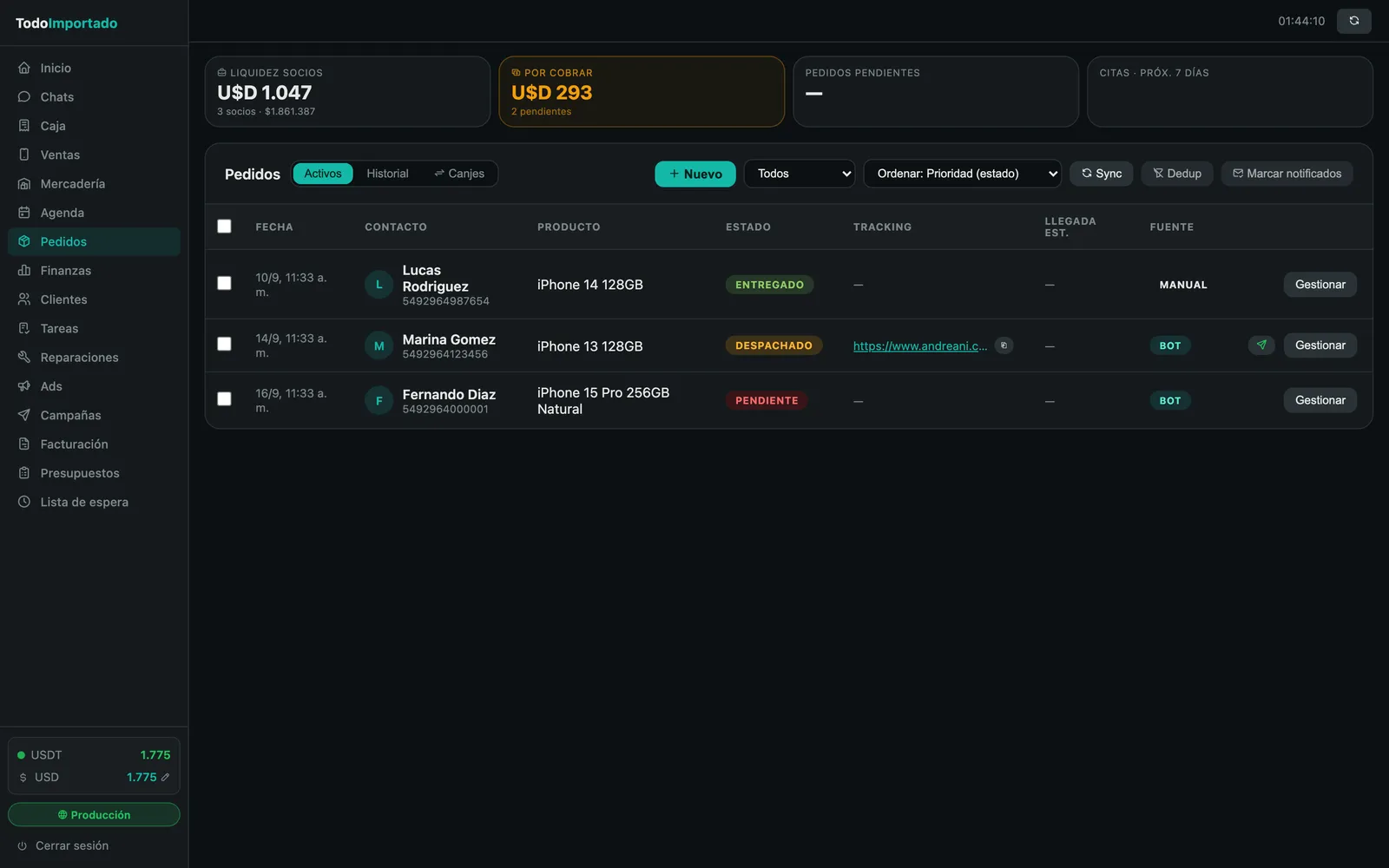Open Mercadería in the sidebar
This screenshot has width=1389, height=868.
click(94, 184)
